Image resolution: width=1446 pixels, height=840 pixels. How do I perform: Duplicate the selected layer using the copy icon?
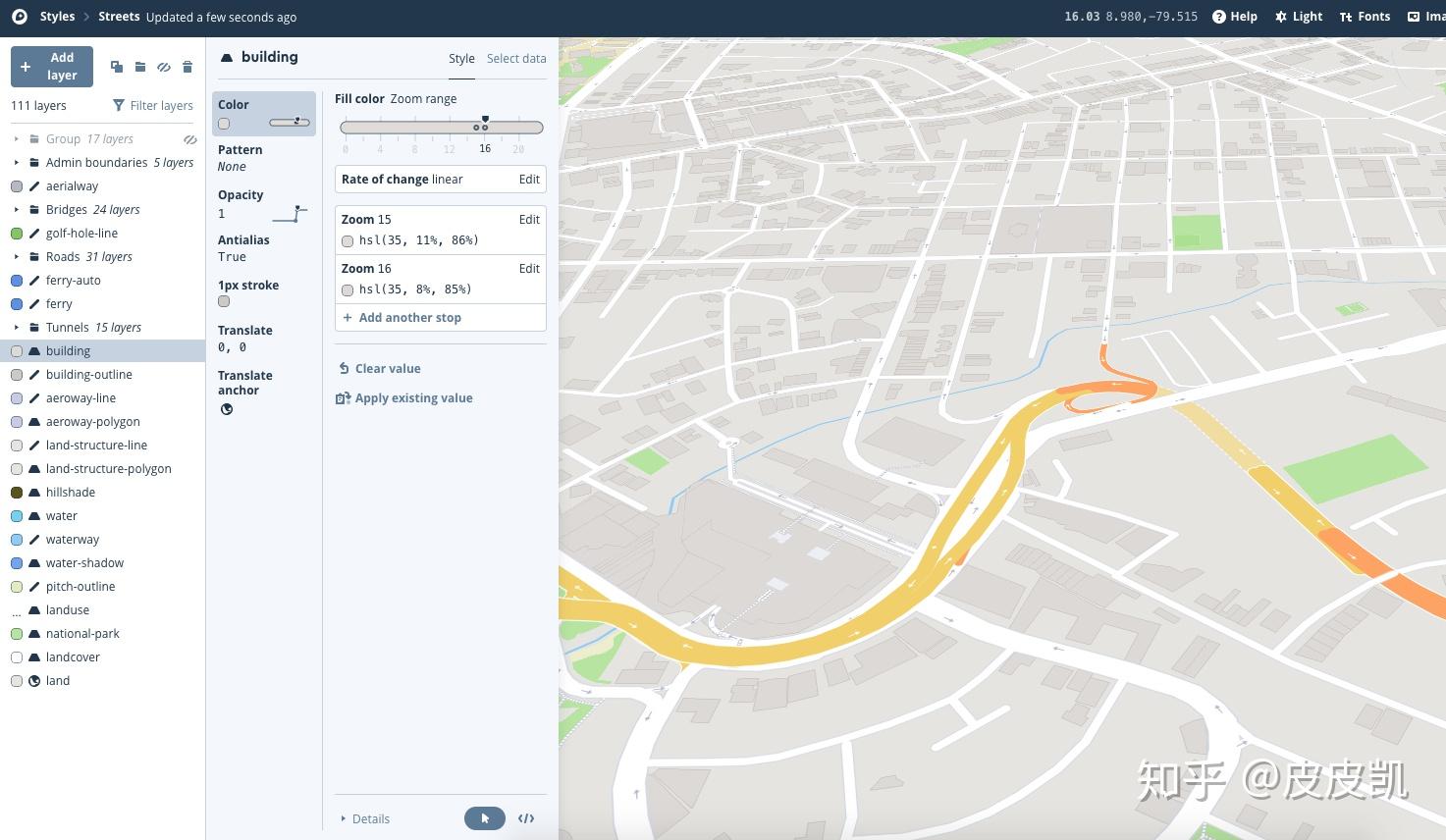point(116,67)
